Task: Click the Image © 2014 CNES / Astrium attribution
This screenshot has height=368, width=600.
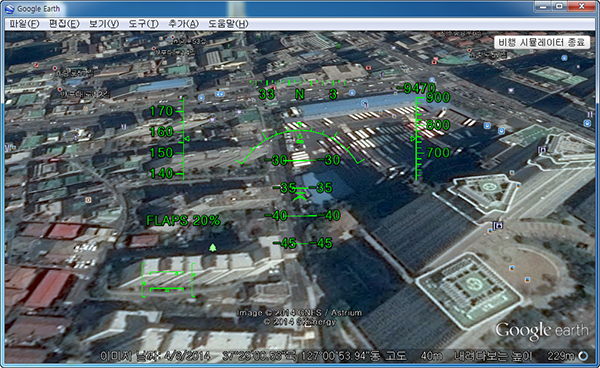Action: (299, 313)
